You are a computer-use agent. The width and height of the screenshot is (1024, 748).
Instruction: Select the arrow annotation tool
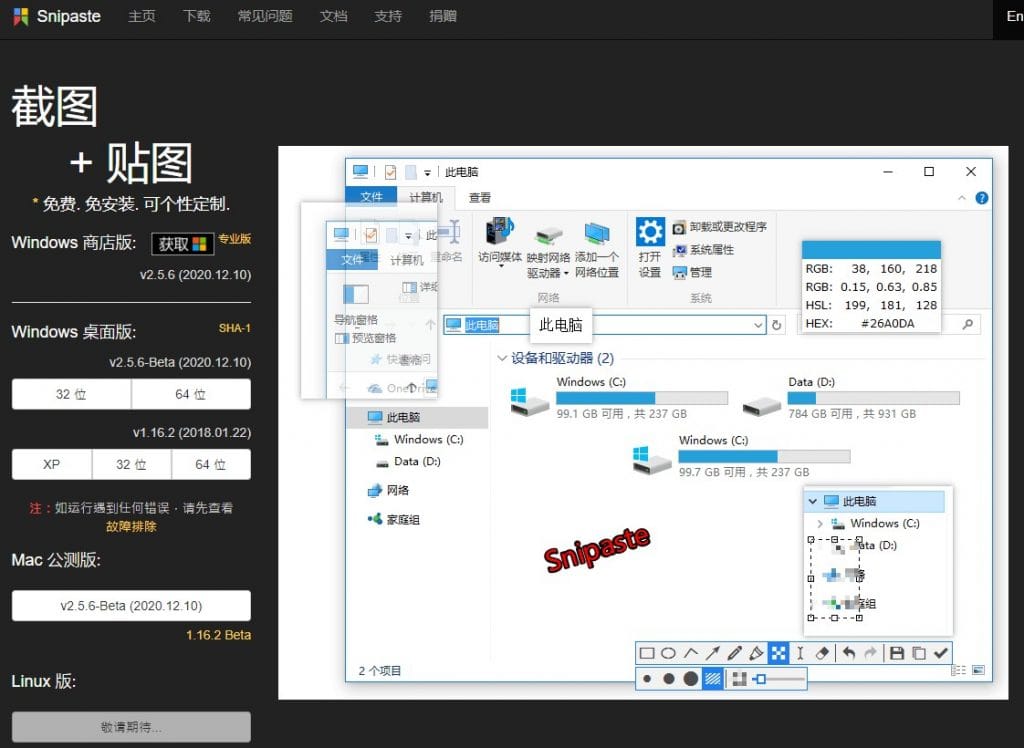point(712,653)
